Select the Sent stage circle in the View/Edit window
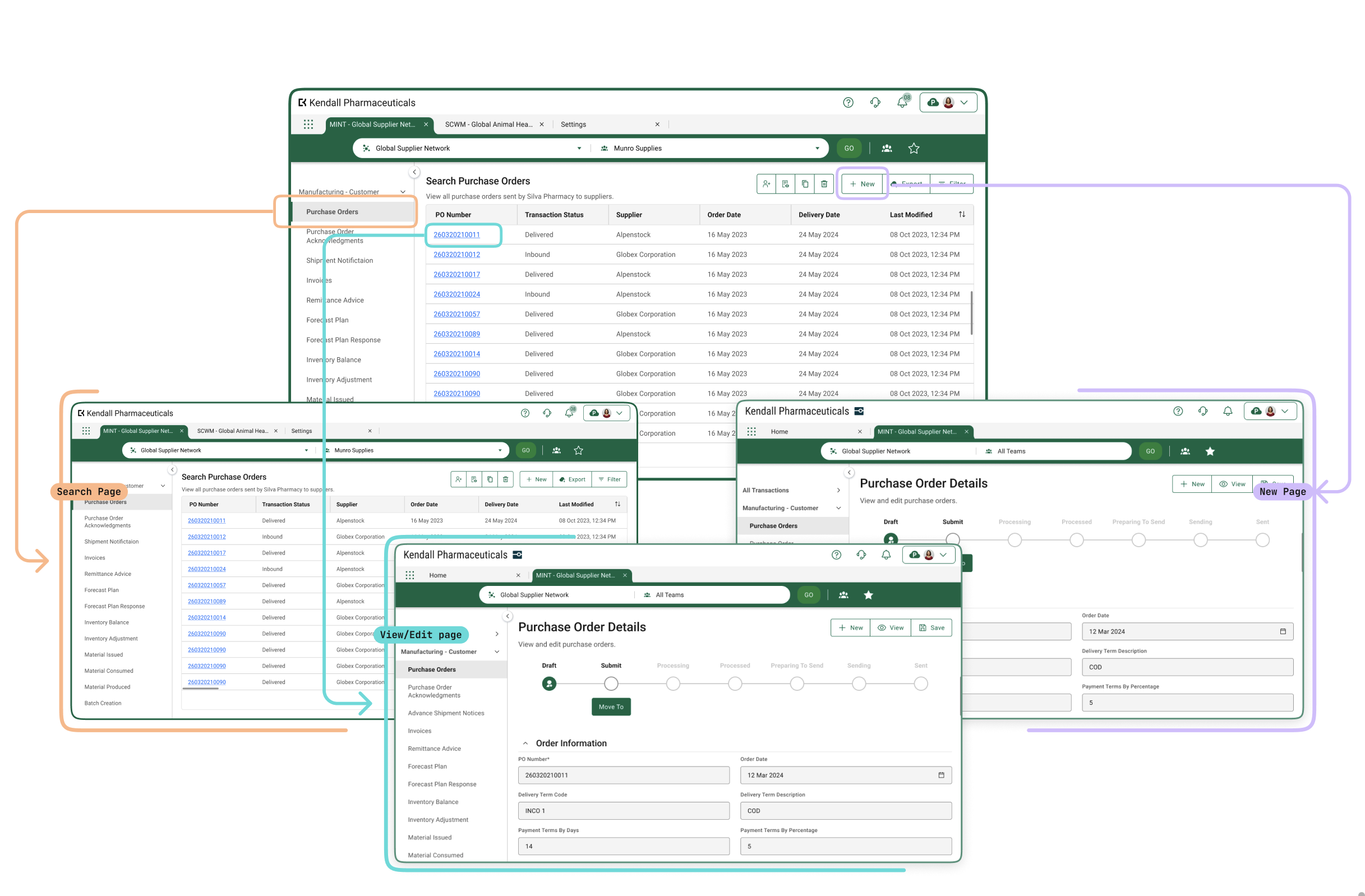 tap(920, 683)
